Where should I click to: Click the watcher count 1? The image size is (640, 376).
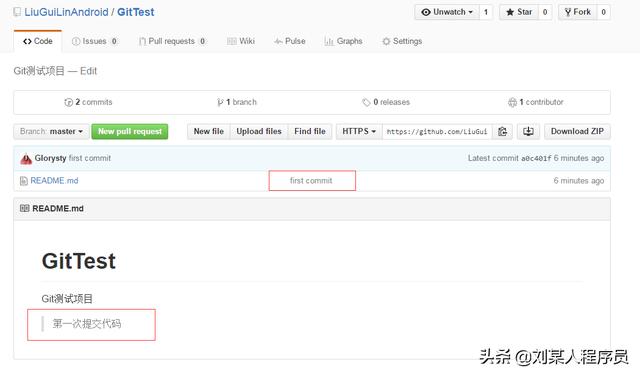pyautogui.click(x=486, y=12)
